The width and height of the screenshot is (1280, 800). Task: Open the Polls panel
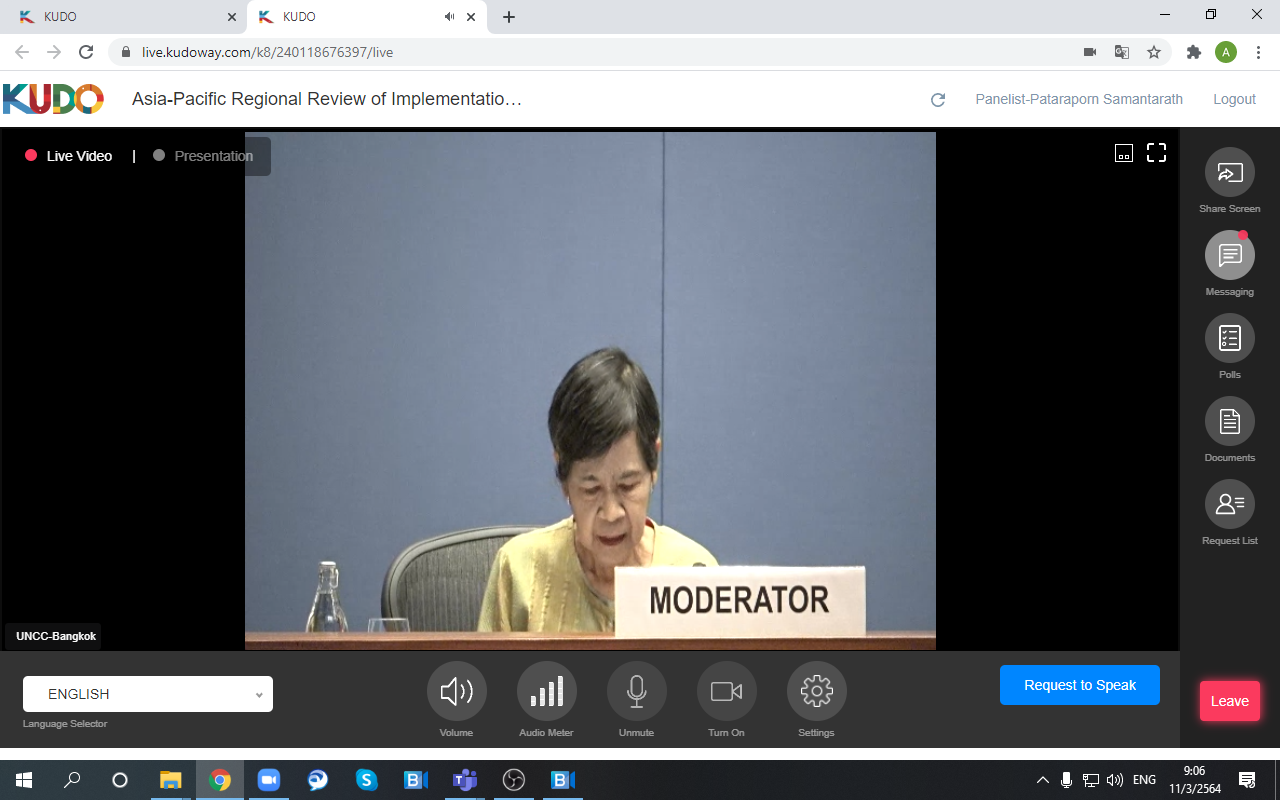[1229, 339]
